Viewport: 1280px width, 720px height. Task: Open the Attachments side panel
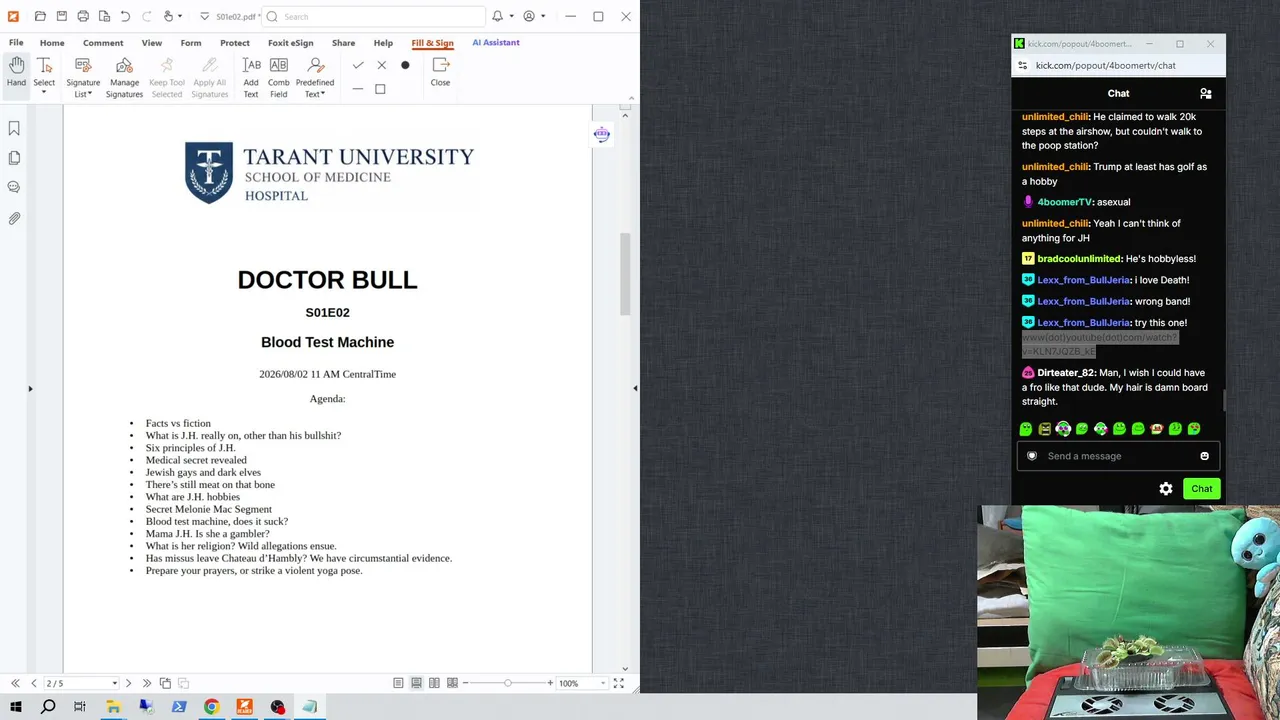(14, 218)
